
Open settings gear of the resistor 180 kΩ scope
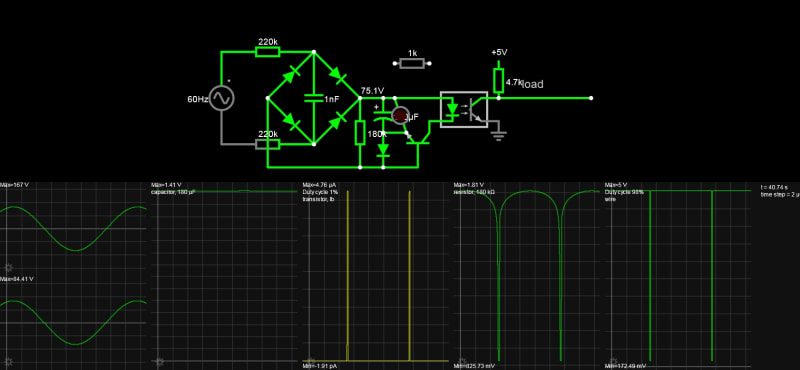click(461, 361)
